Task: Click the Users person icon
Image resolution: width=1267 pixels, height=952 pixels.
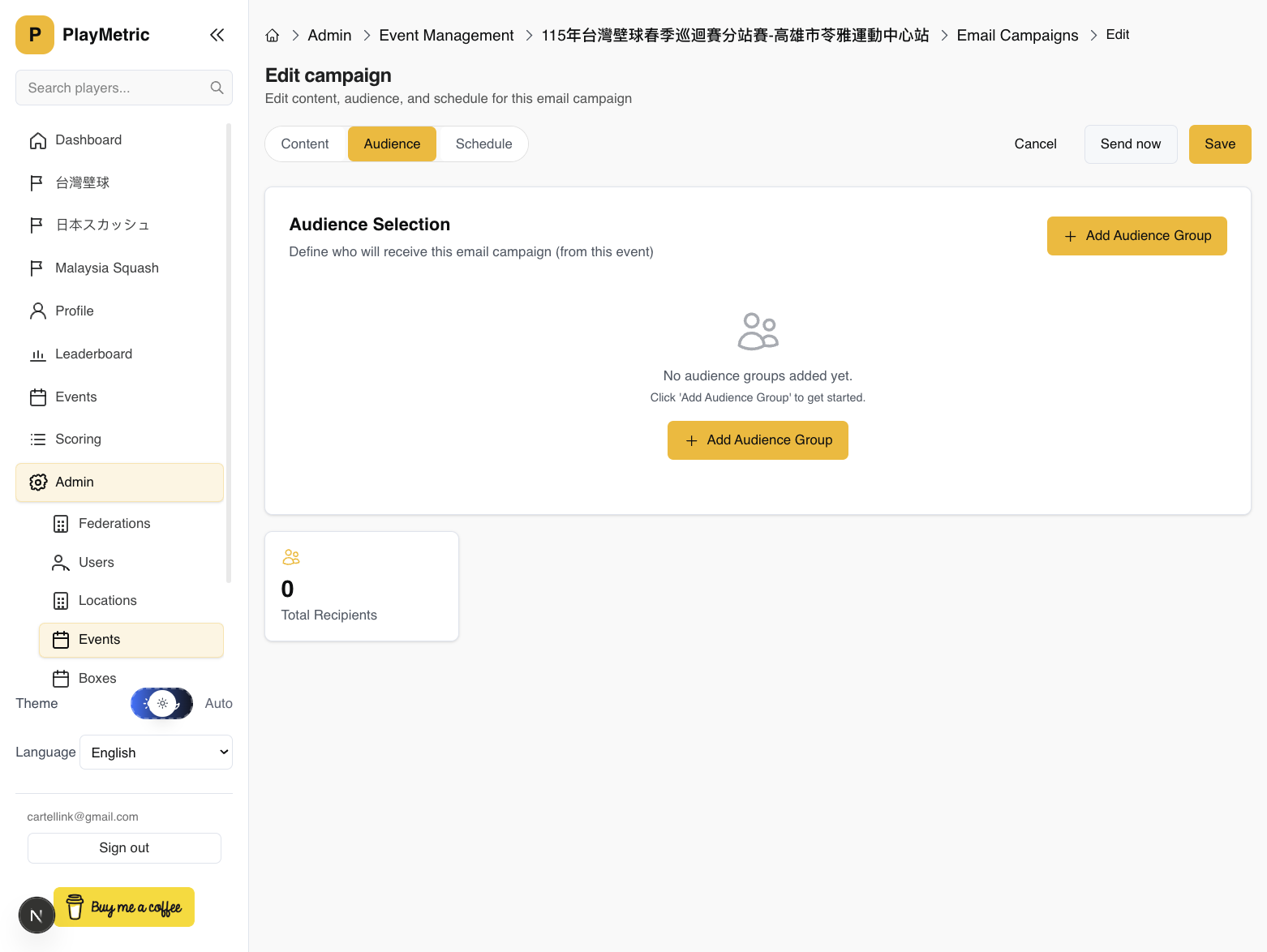Action: pos(61,563)
